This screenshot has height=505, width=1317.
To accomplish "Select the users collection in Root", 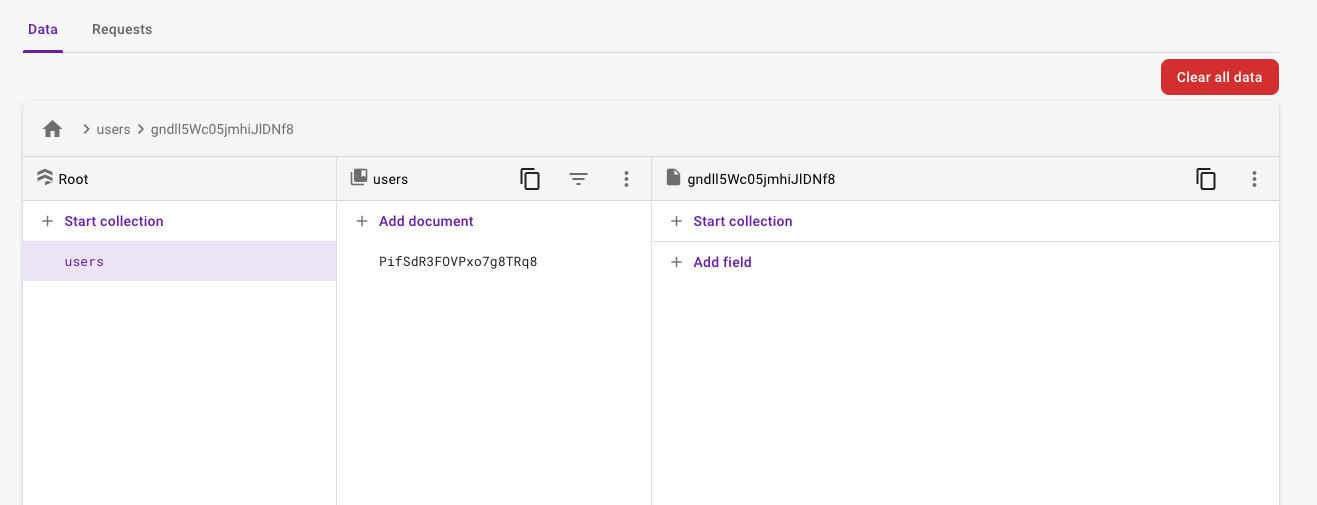I will pos(179,261).
